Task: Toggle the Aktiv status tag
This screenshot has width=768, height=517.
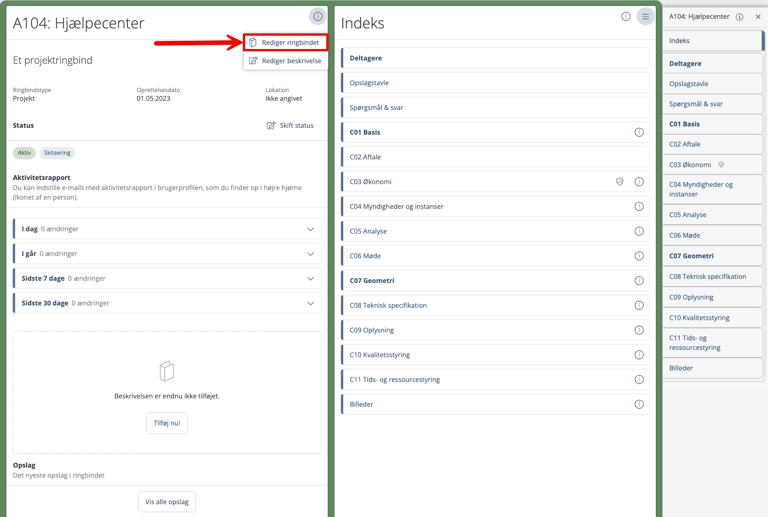Action: coord(25,153)
